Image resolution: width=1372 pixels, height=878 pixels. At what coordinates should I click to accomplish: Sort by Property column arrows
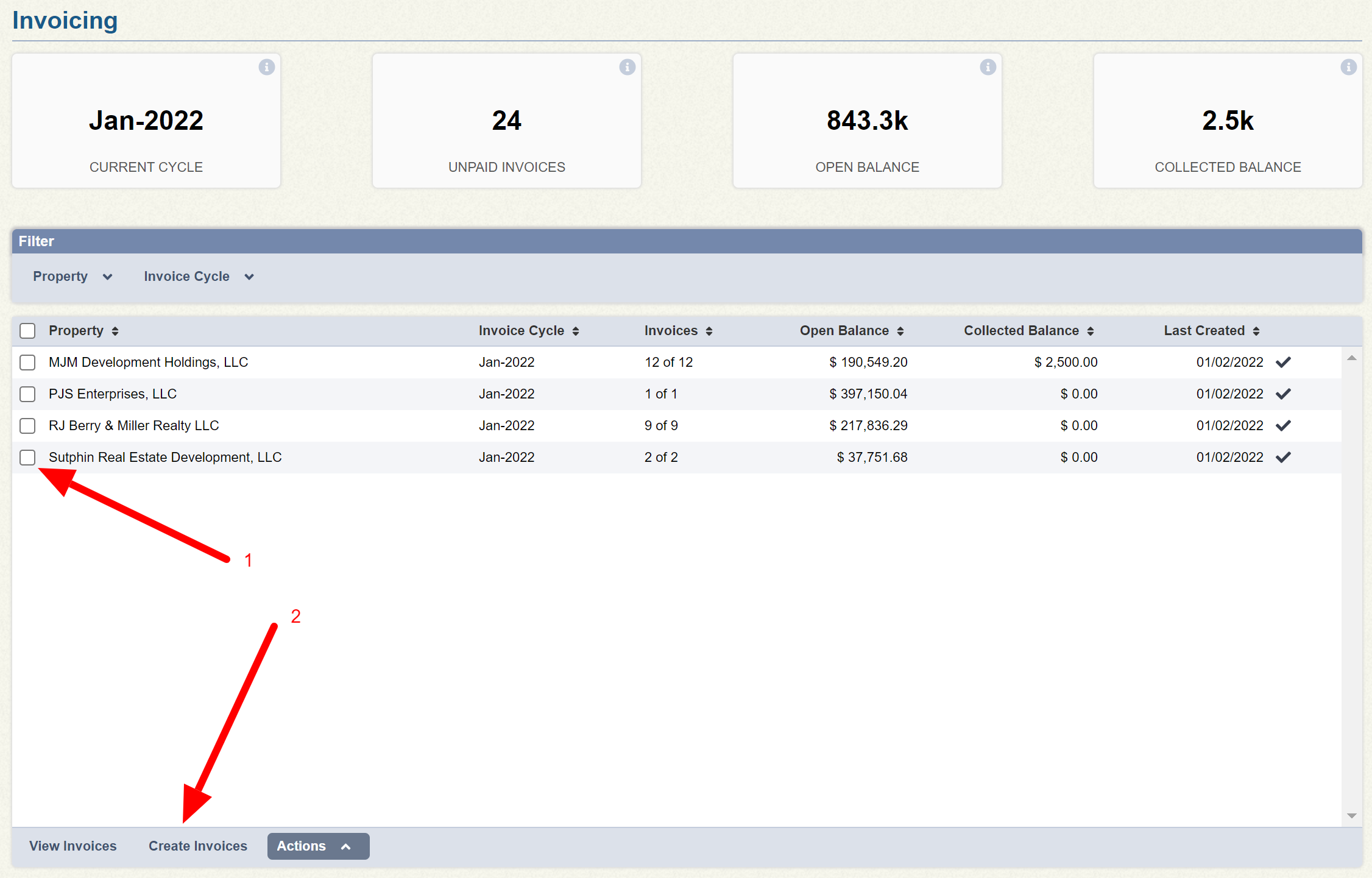point(115,331)
